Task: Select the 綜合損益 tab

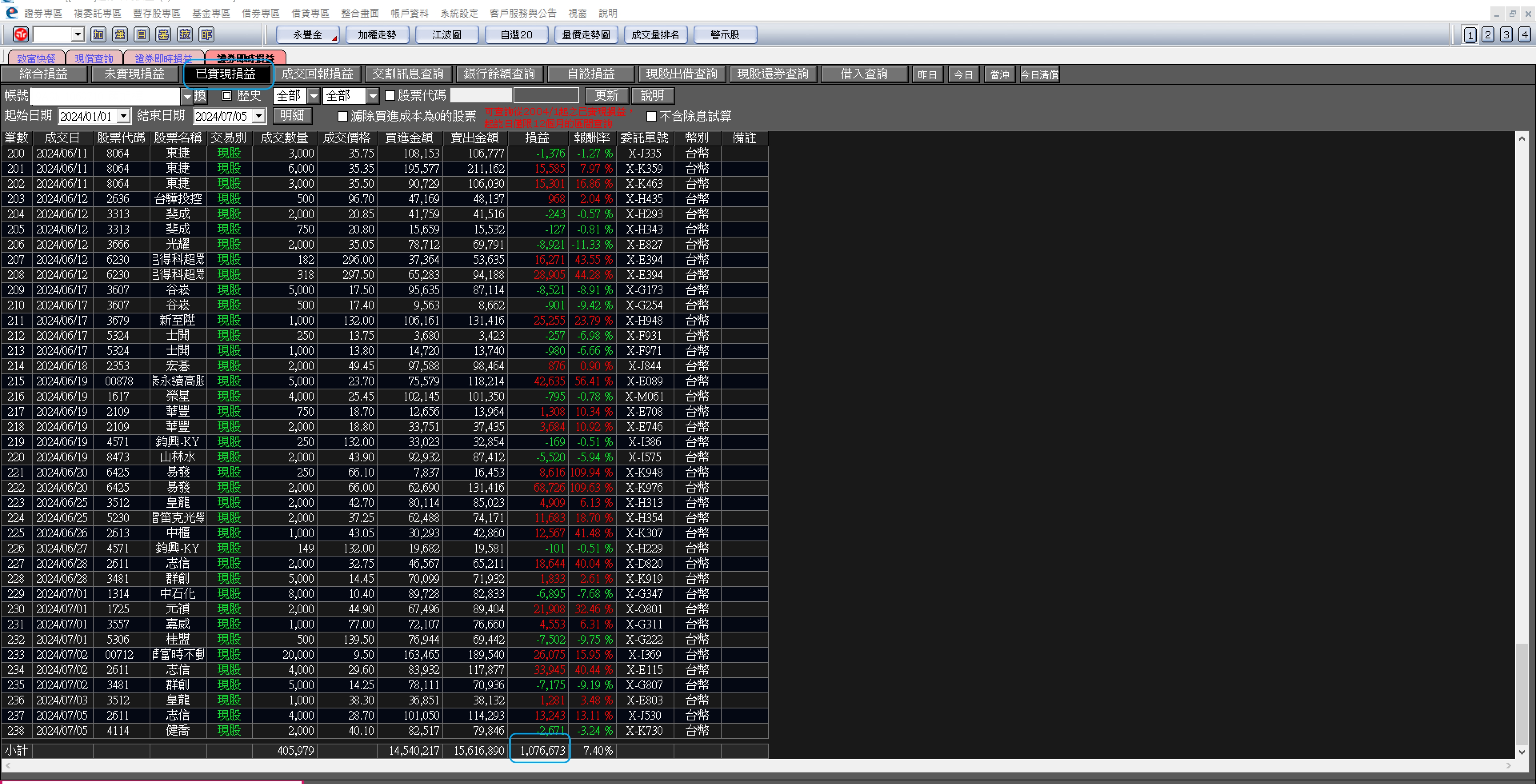Action: (x=44, y=74)
